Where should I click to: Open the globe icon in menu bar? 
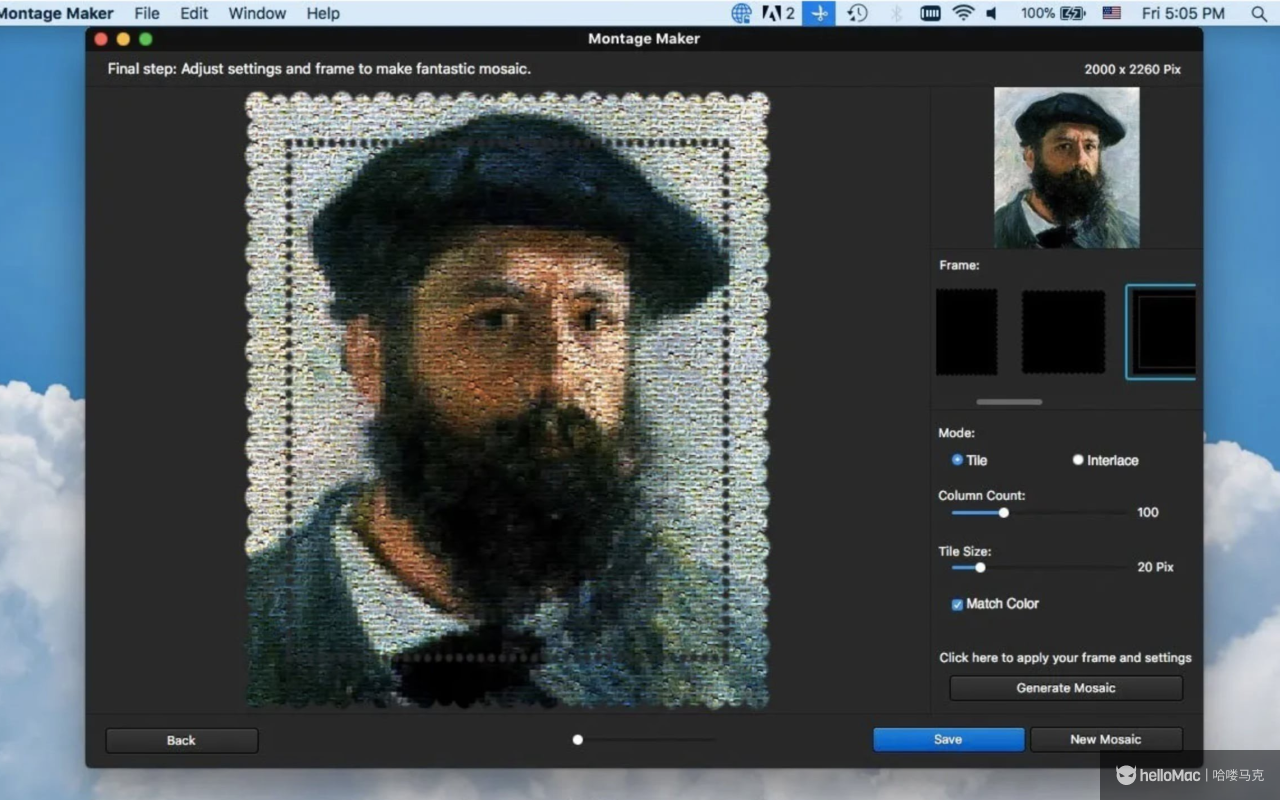click(x=741, y=13)
